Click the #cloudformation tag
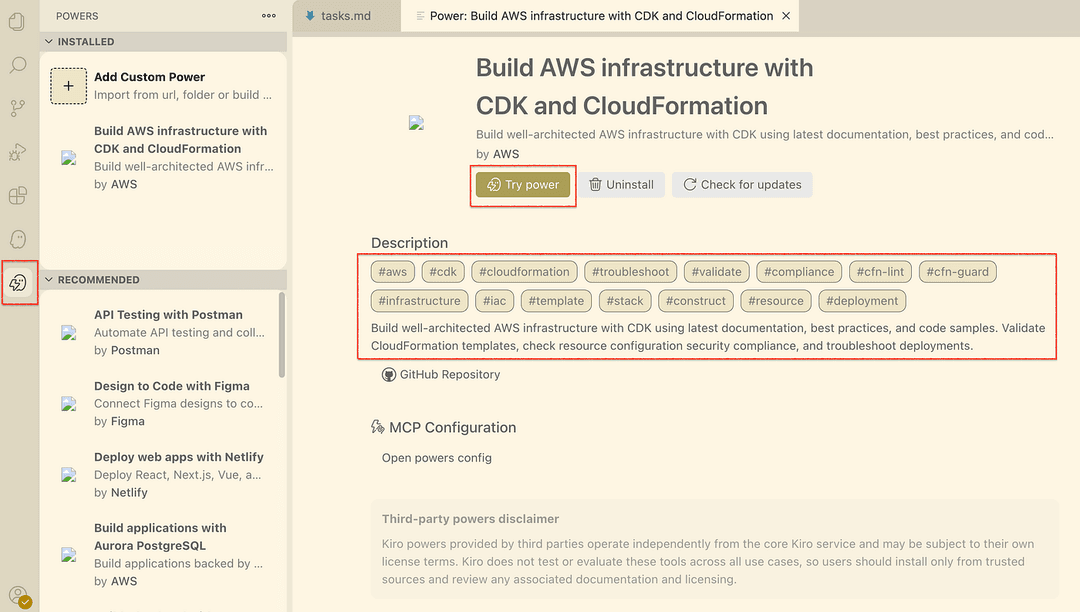The image size is (1080, 612). (524, 272)
